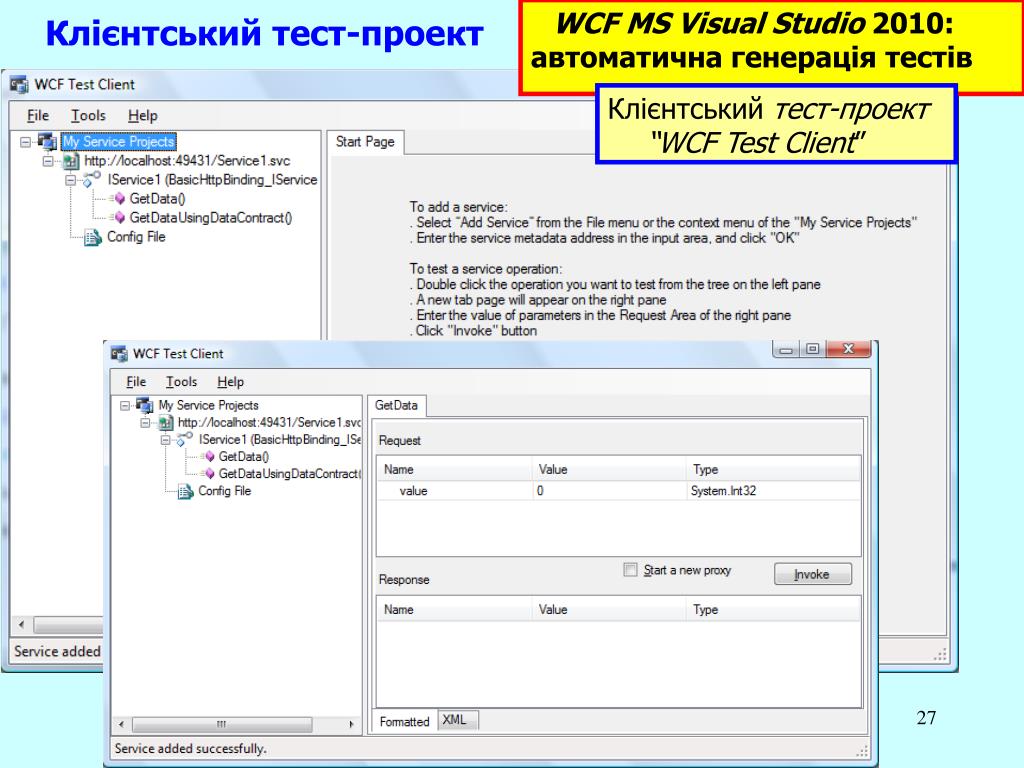Click the Config File icon in back window
Screen dimensions: 1024x768
(93, 237)
